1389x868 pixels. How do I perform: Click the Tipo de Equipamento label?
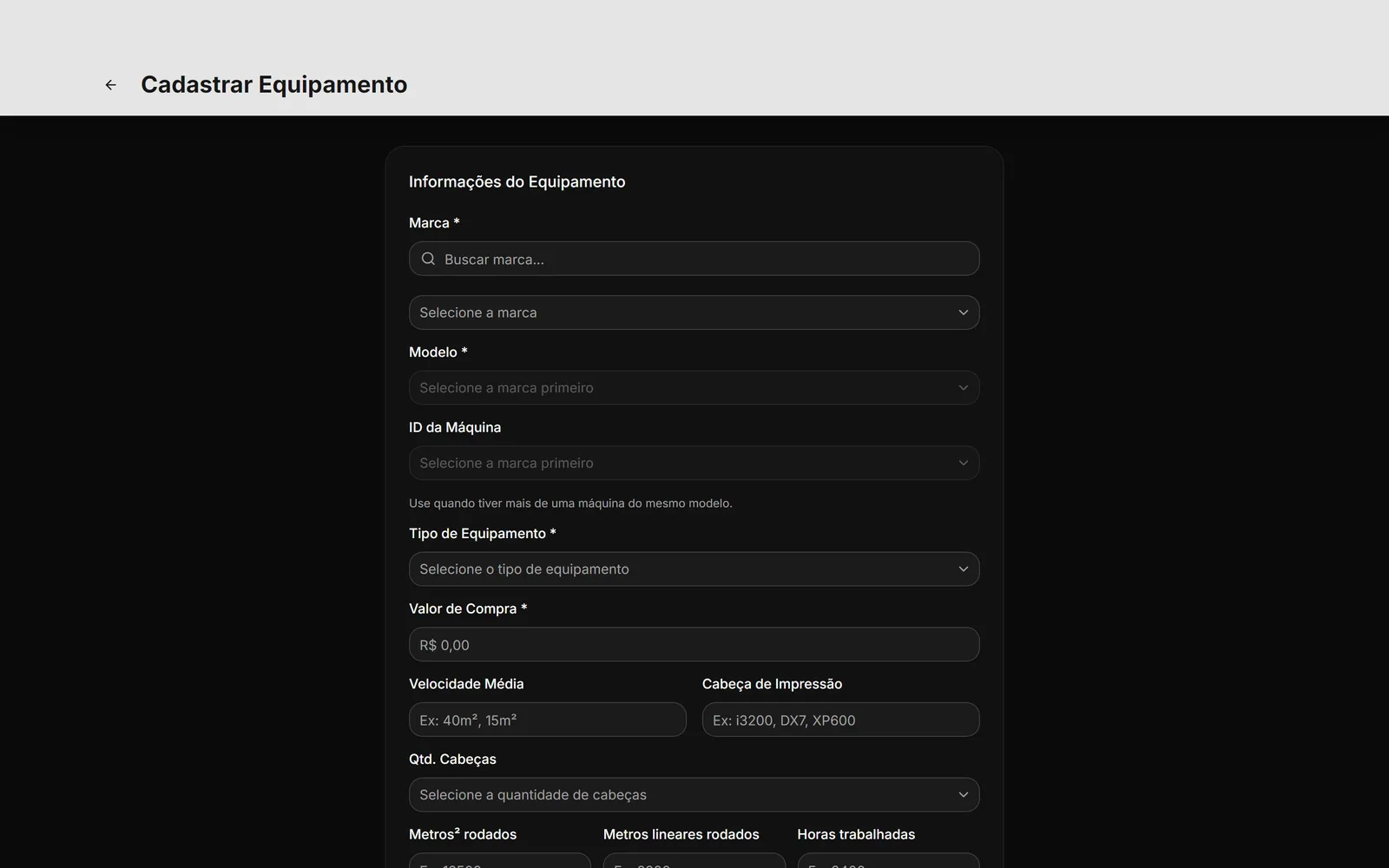point(482,534)
